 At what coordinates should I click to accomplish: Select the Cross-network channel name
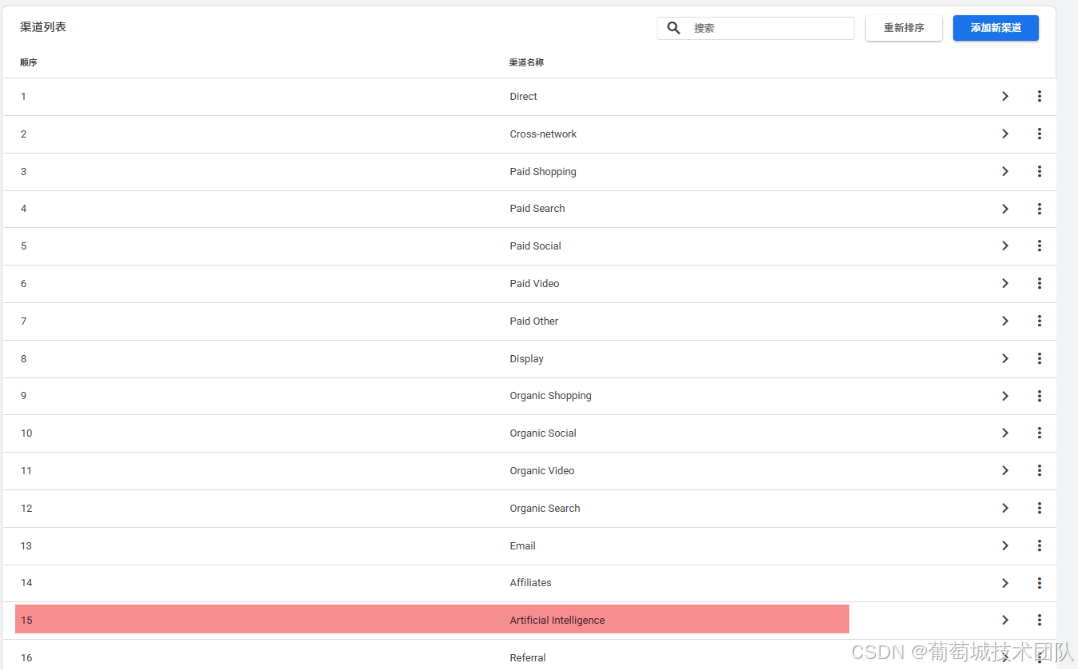tap(543, 134)
